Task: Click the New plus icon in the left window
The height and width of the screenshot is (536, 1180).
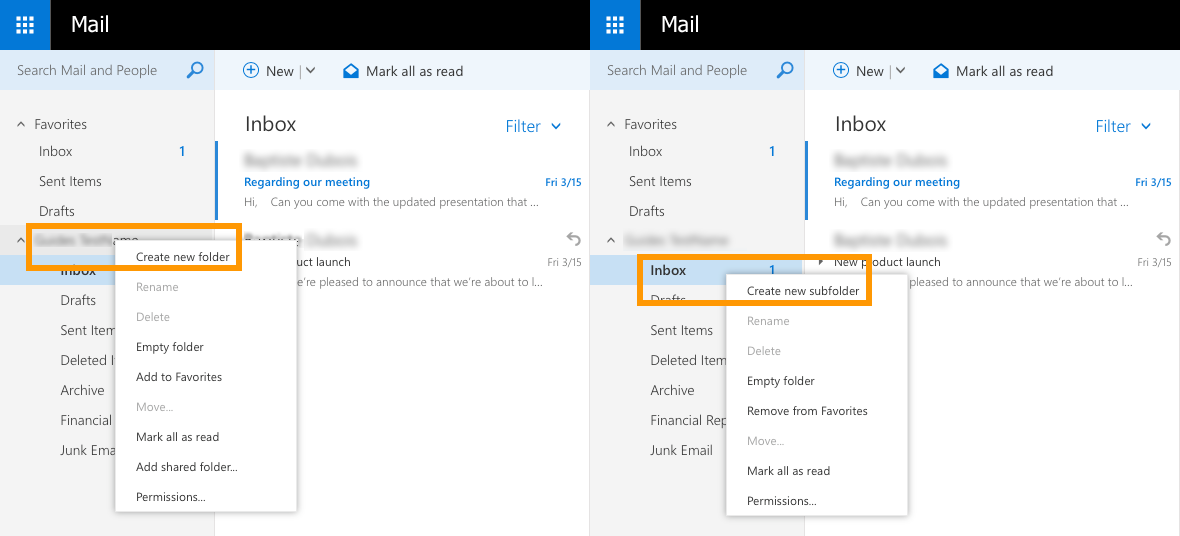Action: 251,71
